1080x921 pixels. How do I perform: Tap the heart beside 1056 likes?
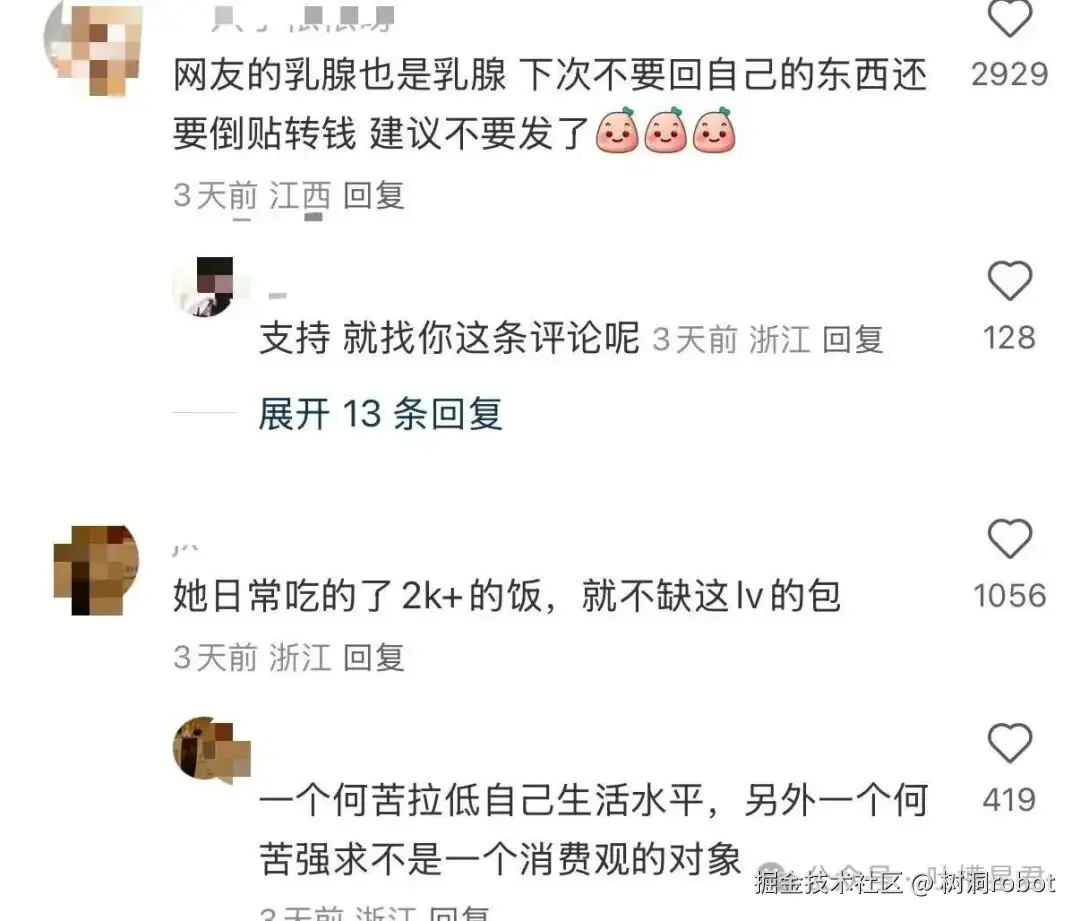(x=1010, y=539)
